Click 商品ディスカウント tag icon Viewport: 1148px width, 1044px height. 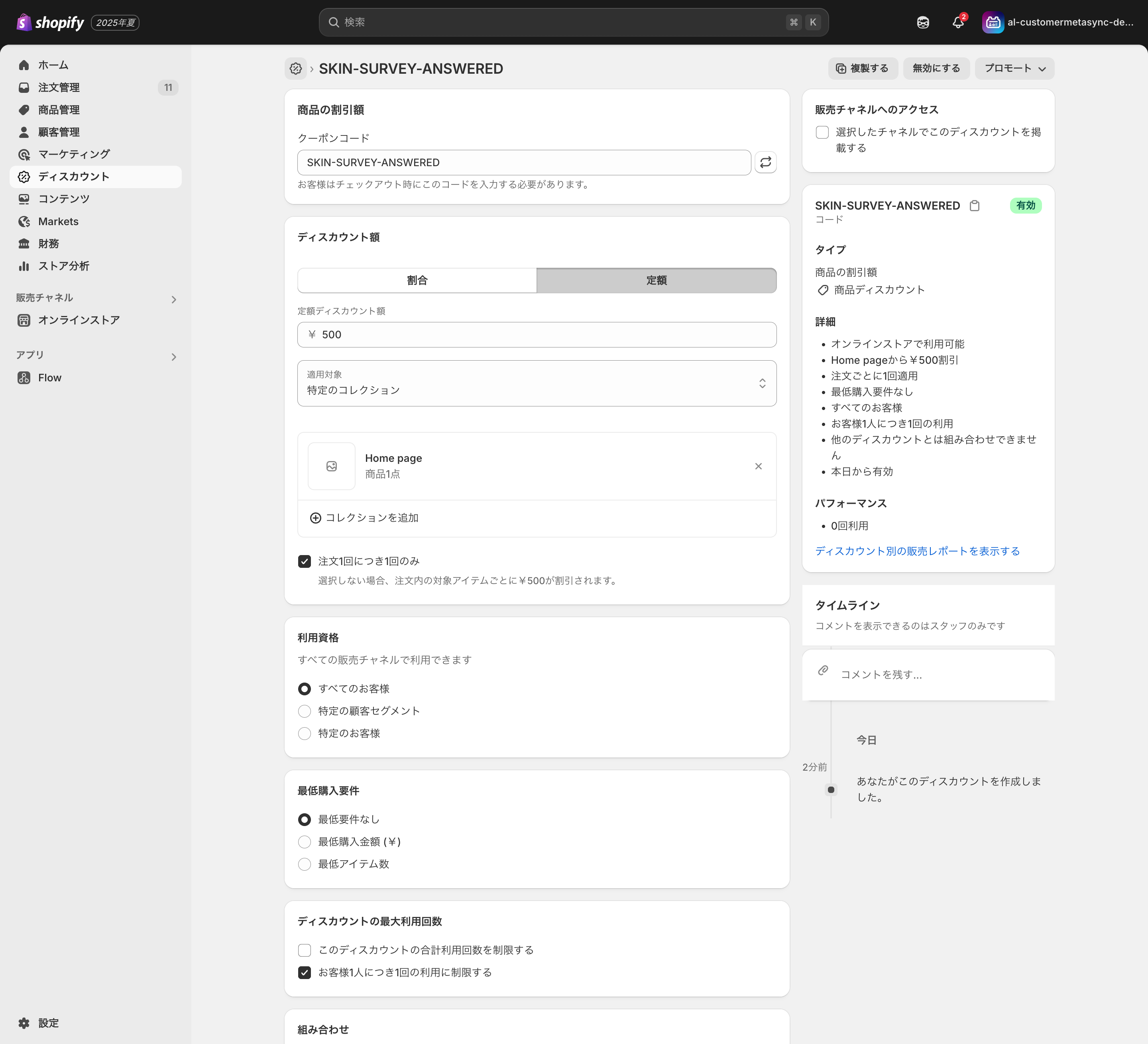(x=823, y=290)
